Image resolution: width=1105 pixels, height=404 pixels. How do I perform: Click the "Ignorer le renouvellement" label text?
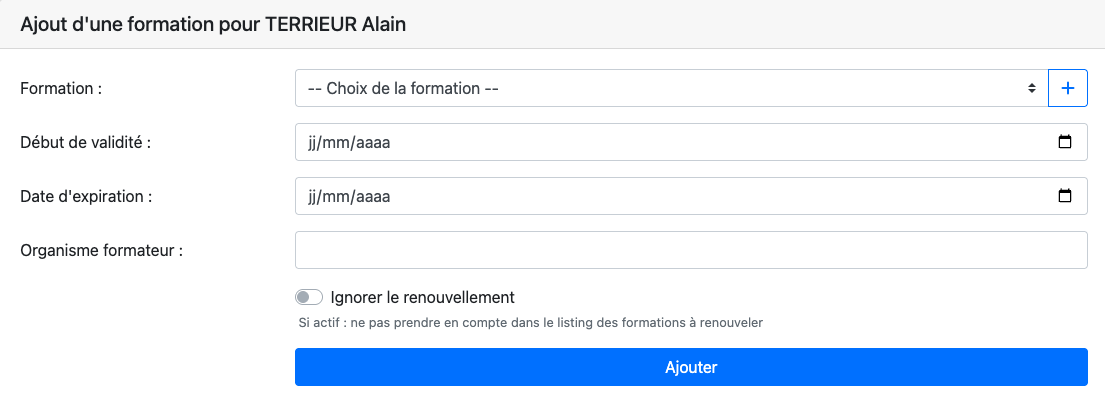[422, 297]
